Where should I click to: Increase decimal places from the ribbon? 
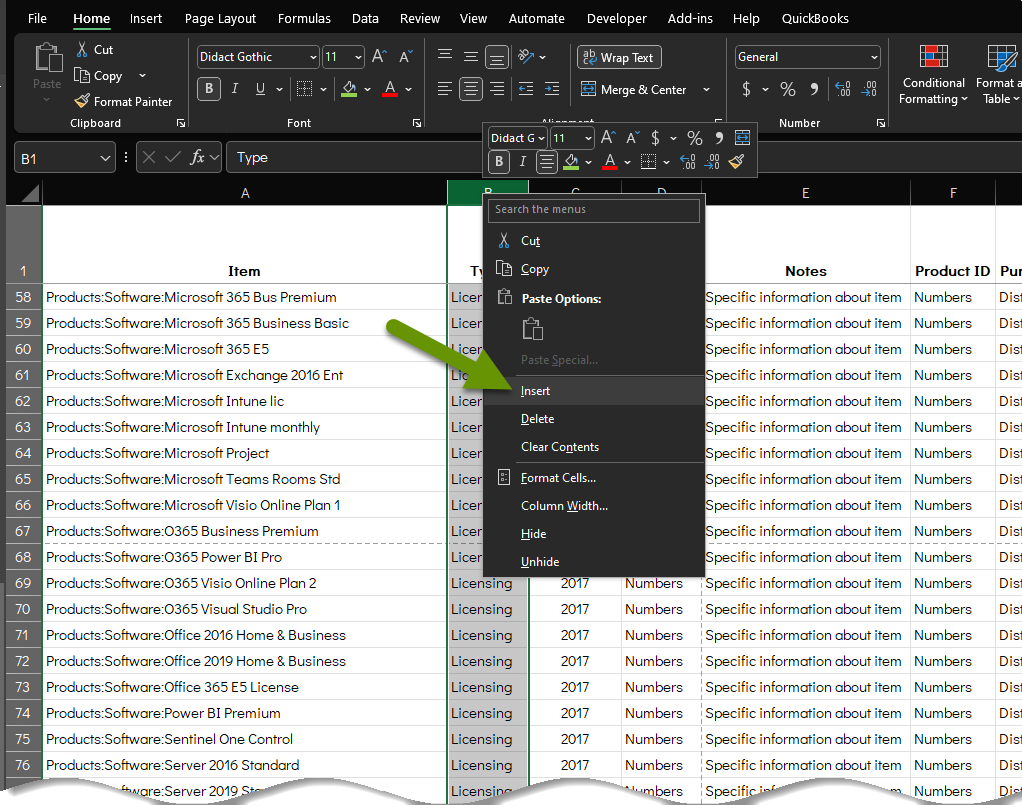tap(843, 88)
